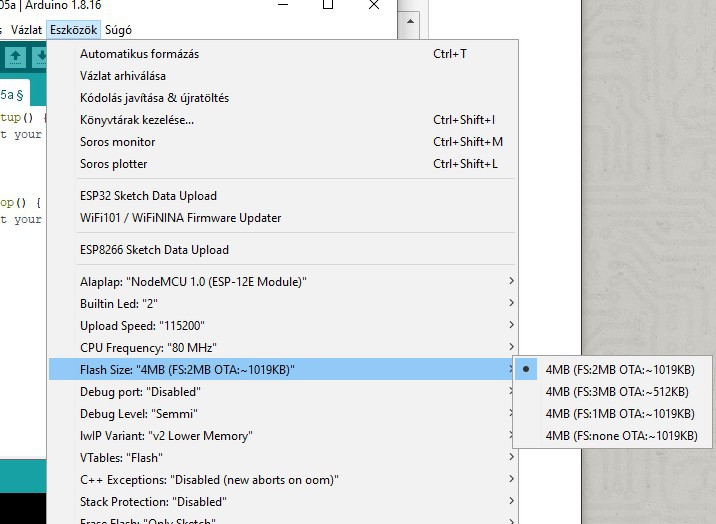The image size is (716, 524).
Task: Run ESP32 Sketch Data Upload
Action: pyautogui.click(x=284, y=196)
